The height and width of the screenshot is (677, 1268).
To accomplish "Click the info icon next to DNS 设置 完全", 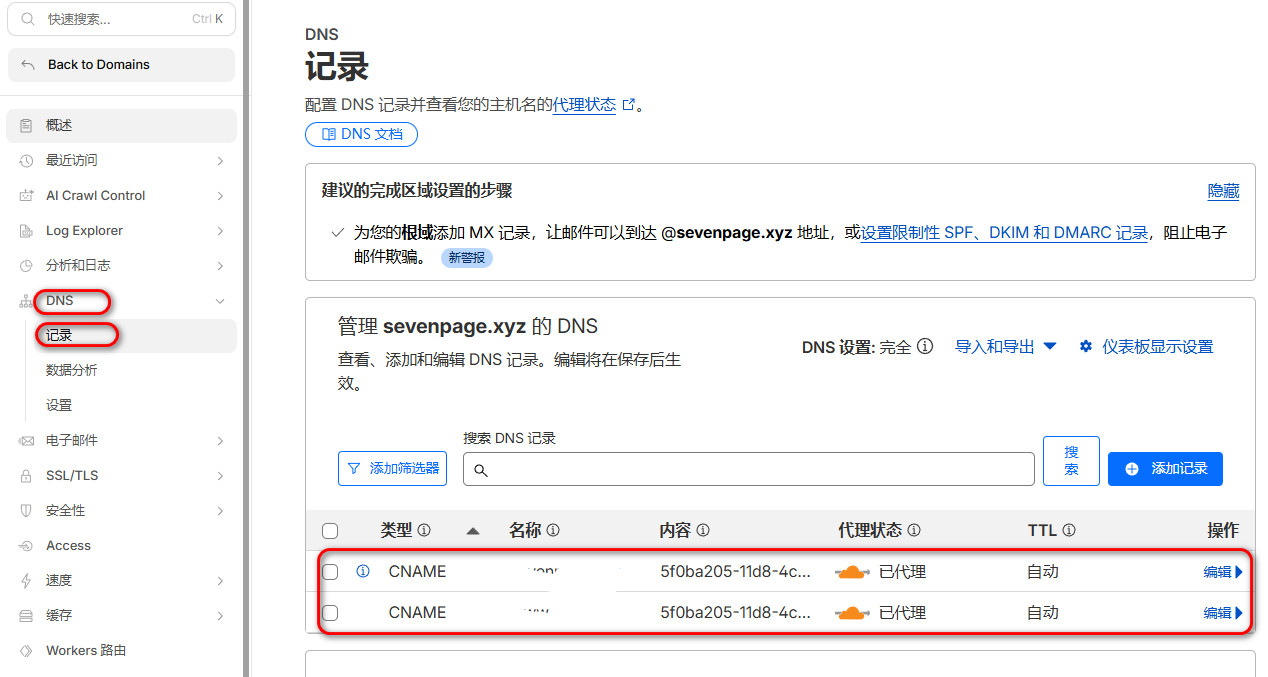I will tap(925, 347).
